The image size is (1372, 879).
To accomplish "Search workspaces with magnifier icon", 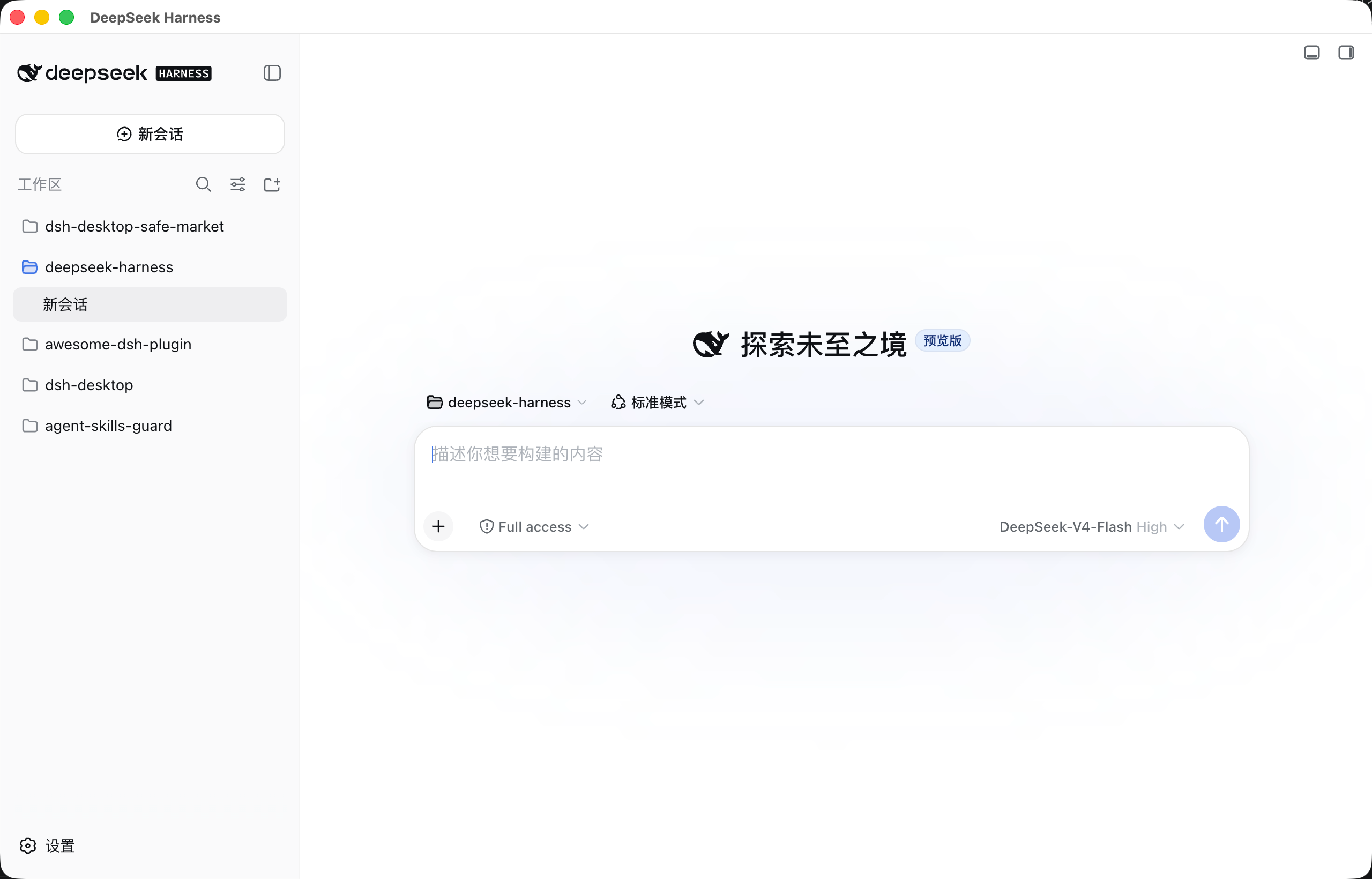I will [203, 184].
